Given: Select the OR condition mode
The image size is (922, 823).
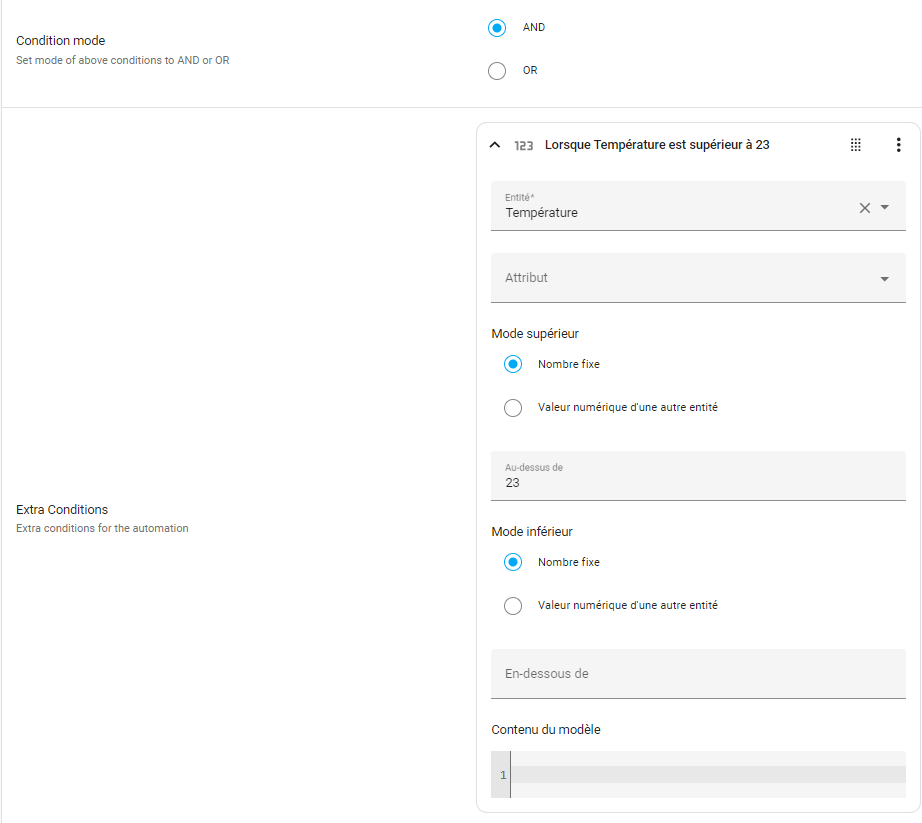Looking at the screenshot, I should (x=497, y=71).
